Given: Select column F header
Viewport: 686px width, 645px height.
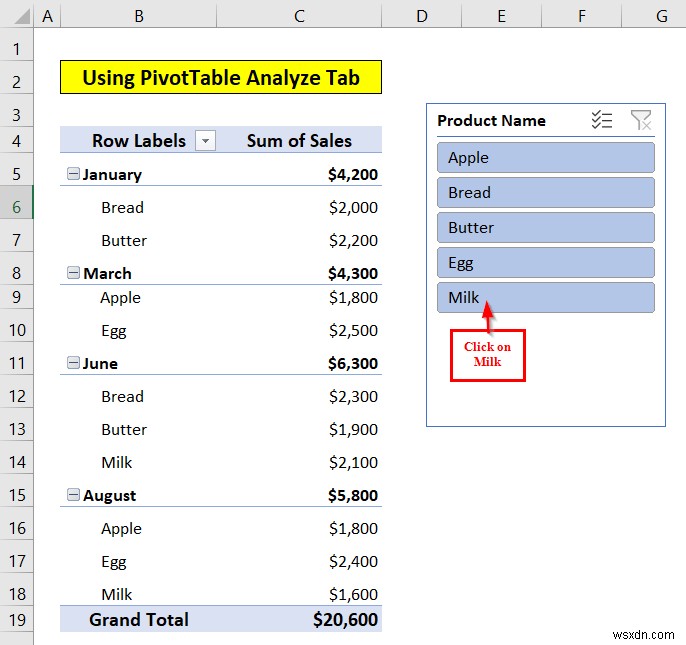Looking at the screenshot, I should click(x=581, y=16).
